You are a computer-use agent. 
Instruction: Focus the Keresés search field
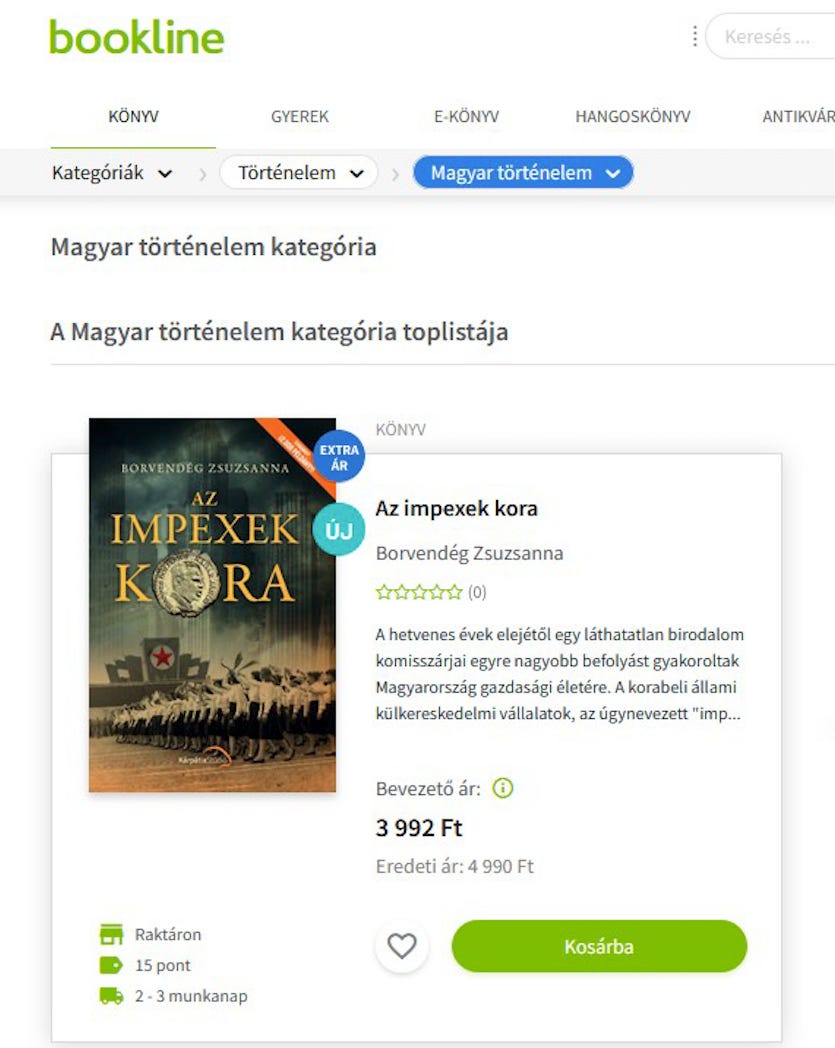[770, 36]
